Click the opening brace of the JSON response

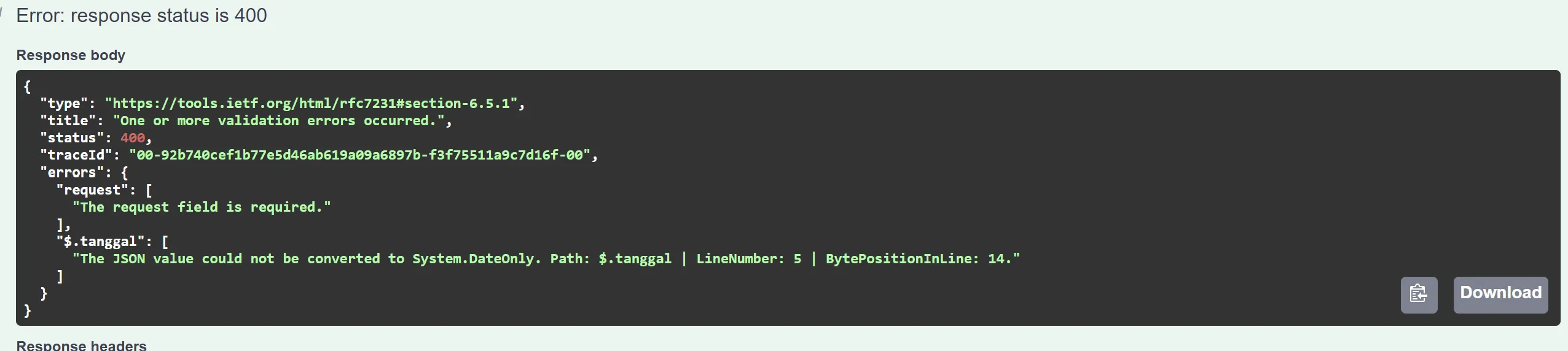click(x=27, y=87)
